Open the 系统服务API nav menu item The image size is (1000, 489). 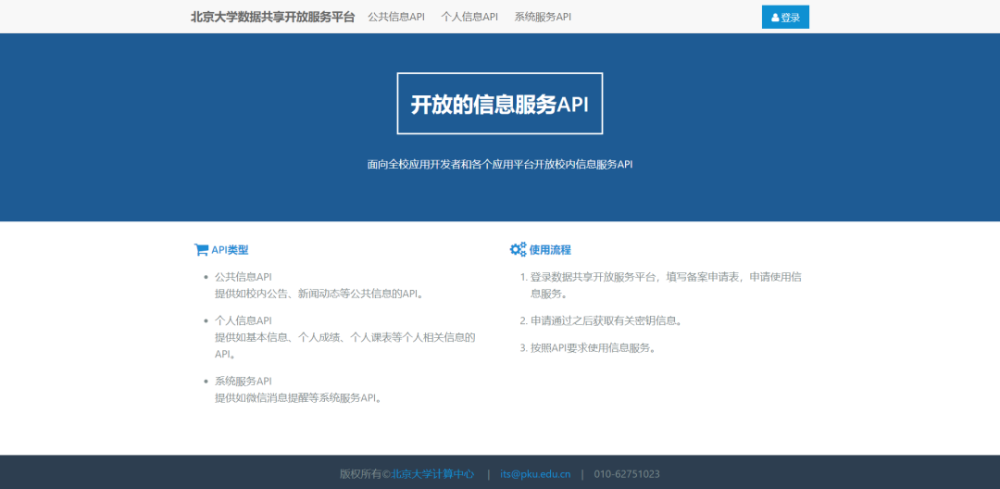coord(543,17)
